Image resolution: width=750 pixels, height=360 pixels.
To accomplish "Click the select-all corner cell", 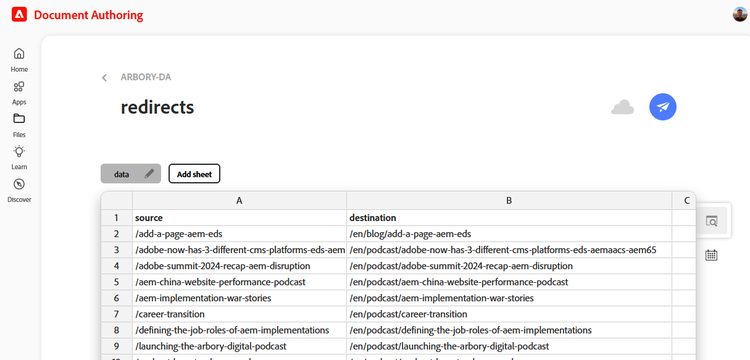I will [x=116, y=201].
